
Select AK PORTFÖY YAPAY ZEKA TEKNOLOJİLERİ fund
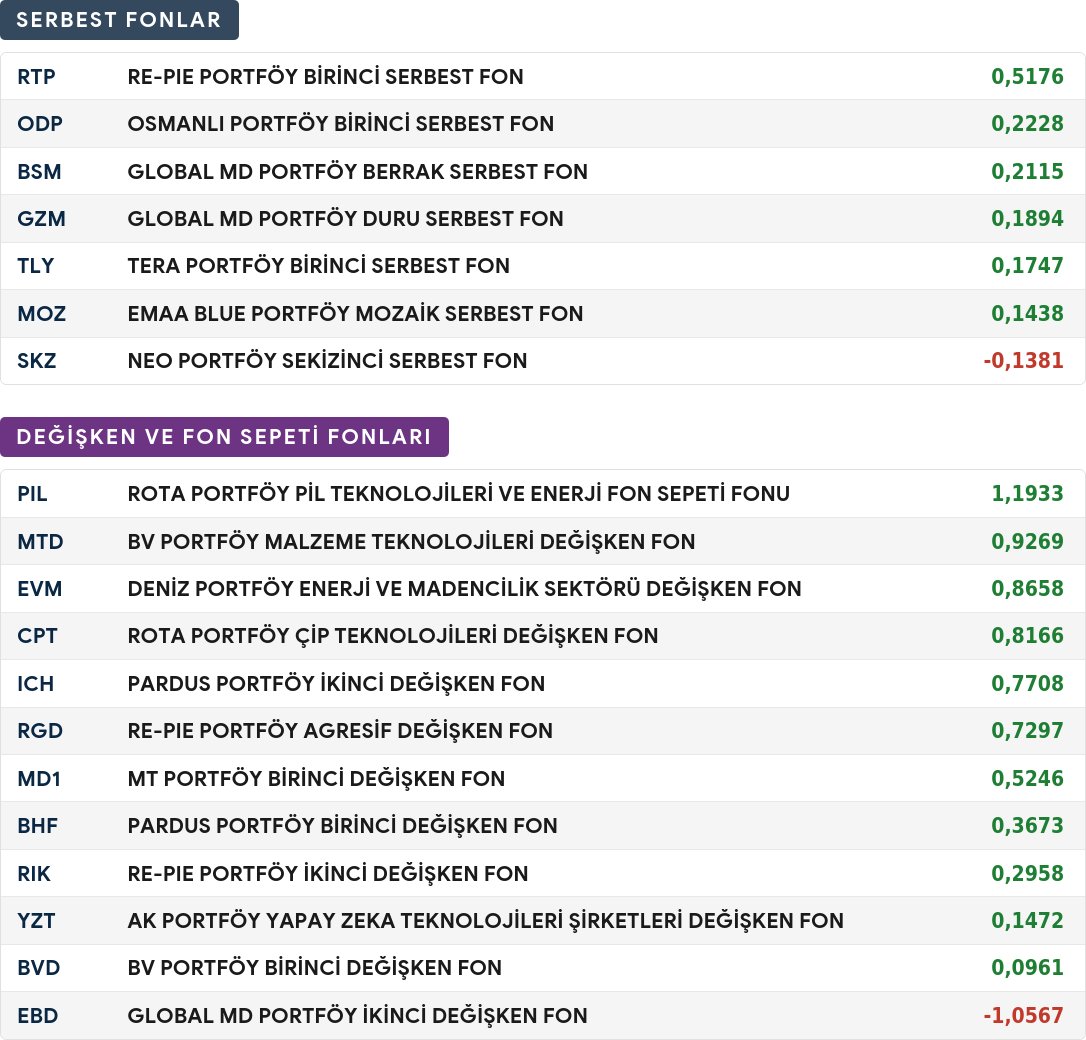point(486,920)
